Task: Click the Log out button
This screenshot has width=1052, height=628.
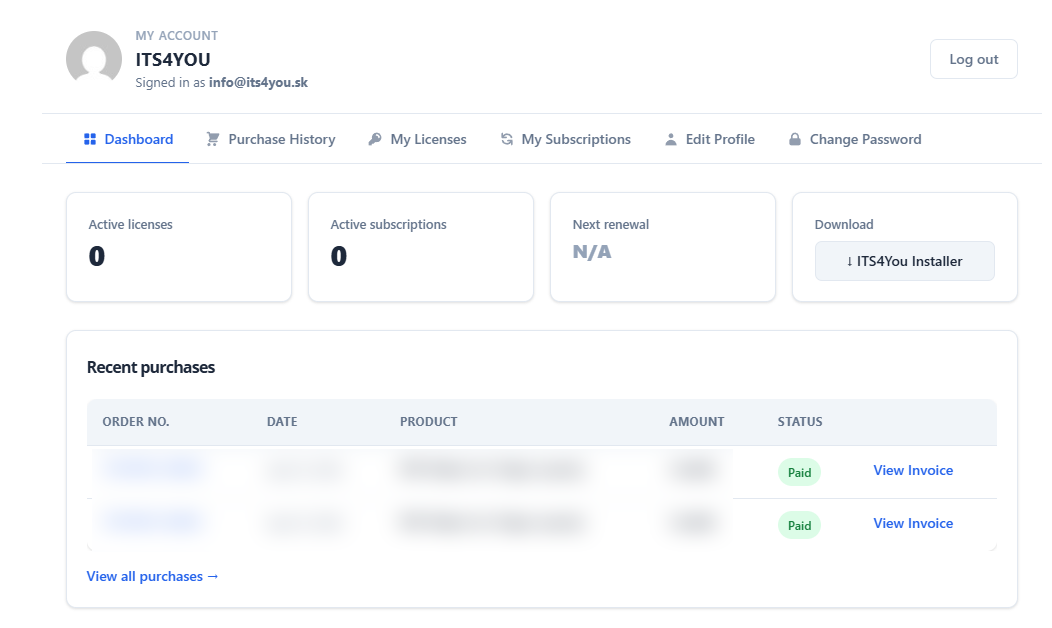Action: tap(974, 59)
